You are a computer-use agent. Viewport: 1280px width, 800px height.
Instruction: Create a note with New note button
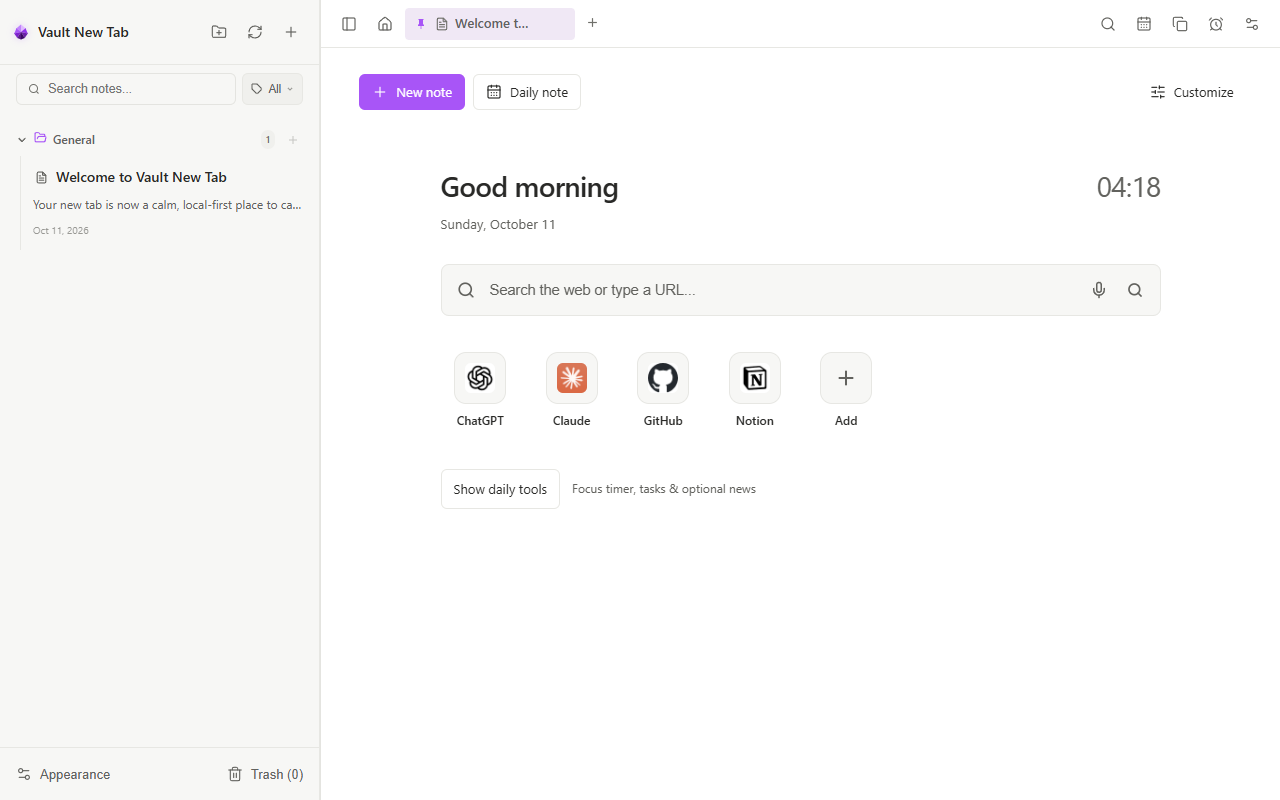pyautogui.click(x=412, y=92)
